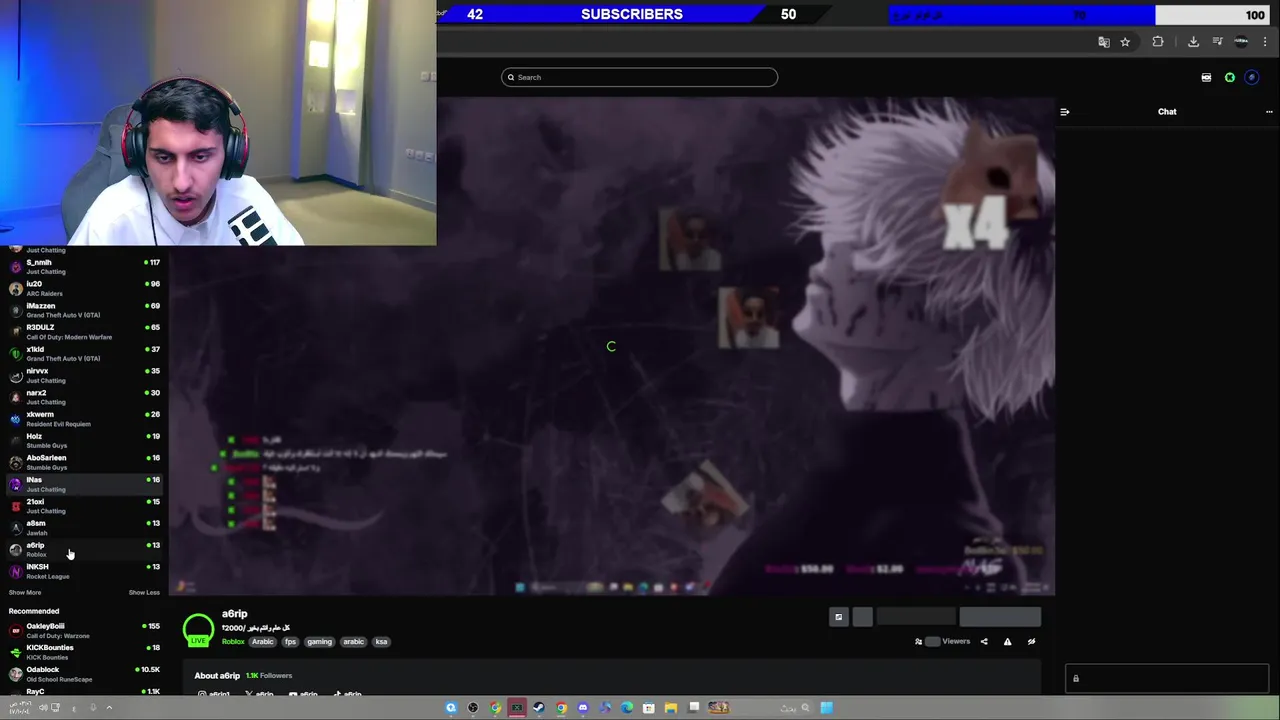The height and width of the screenshot is (720, 1280).
Task: Open the Roblox category link
Action: click(x=233, y=642)
